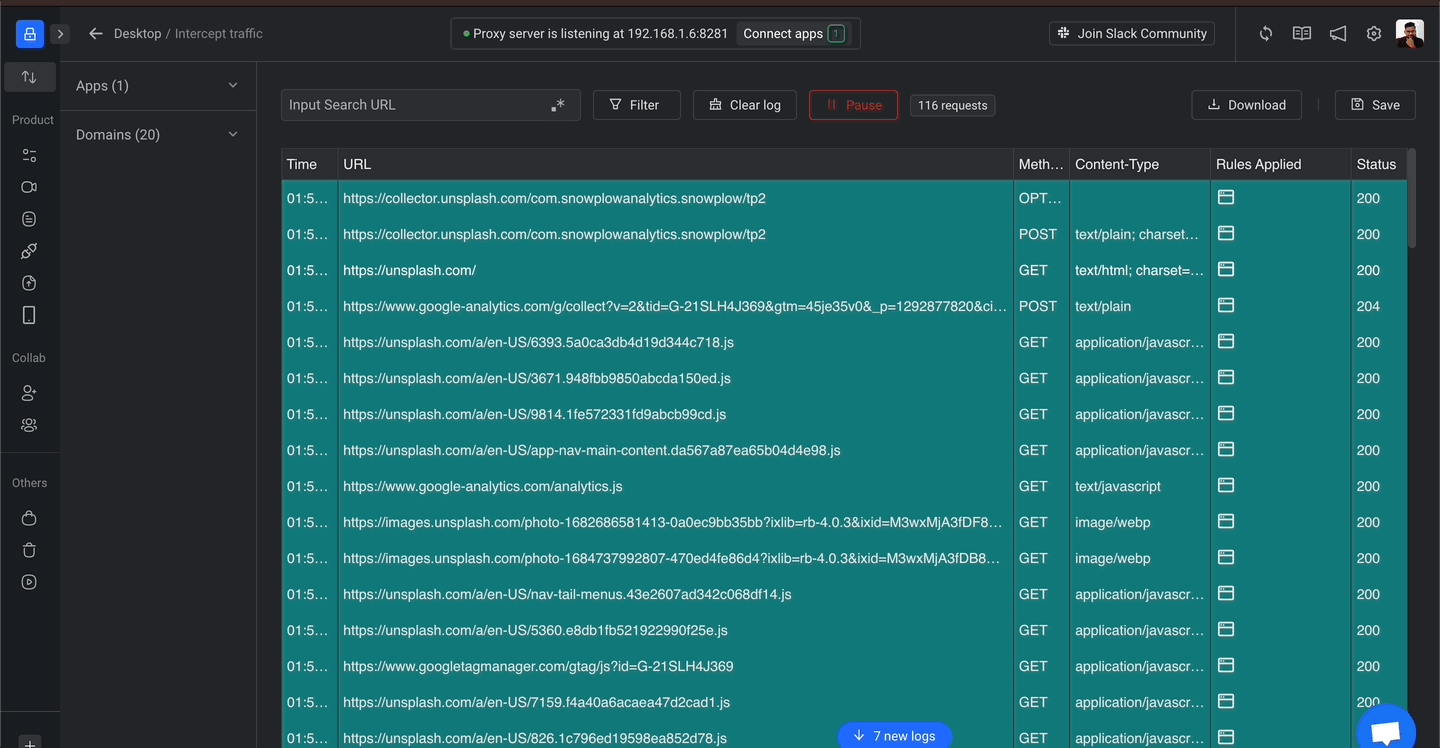Select the googletagmanager gtag/js request row
The height and width of the screenshot is (748, 1440).
click(844, 666)
